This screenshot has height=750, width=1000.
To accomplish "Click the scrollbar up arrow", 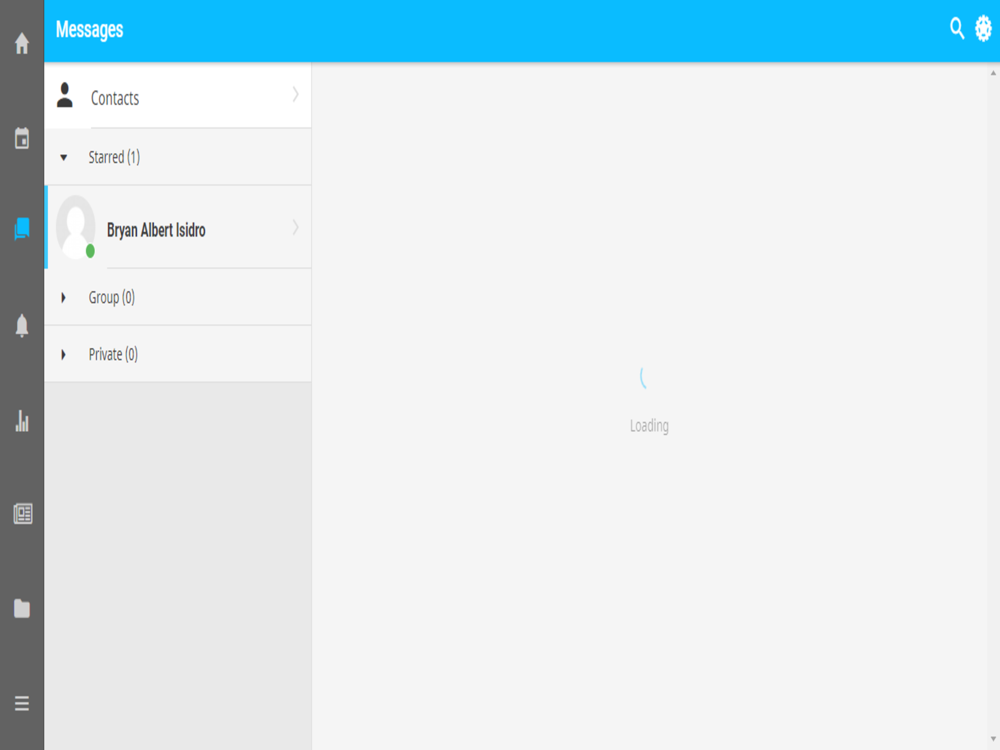I will coord(993,73).
